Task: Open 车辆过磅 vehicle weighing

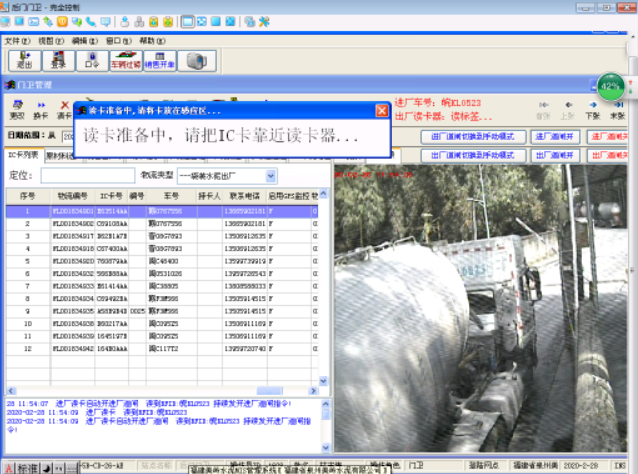Action: click(124, 61)
